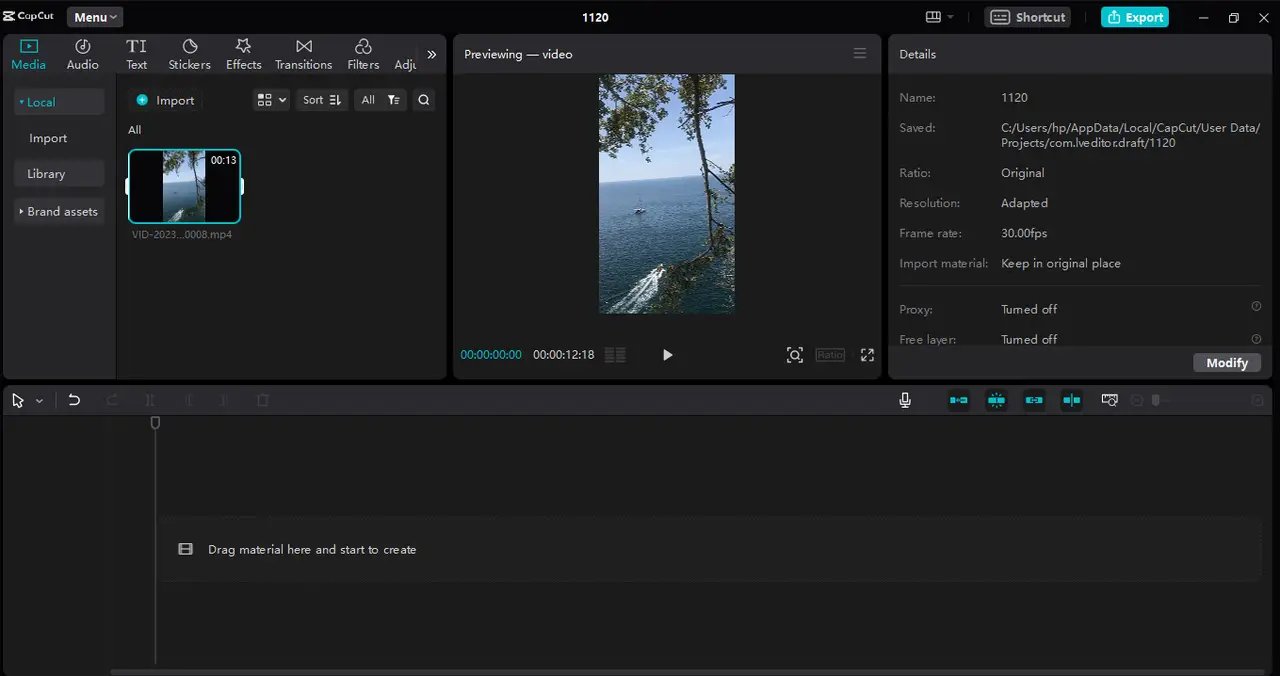Click the preview zoom-to-fit icon
Viewport: 1280px width, 676px height.
tap(795, 355)
